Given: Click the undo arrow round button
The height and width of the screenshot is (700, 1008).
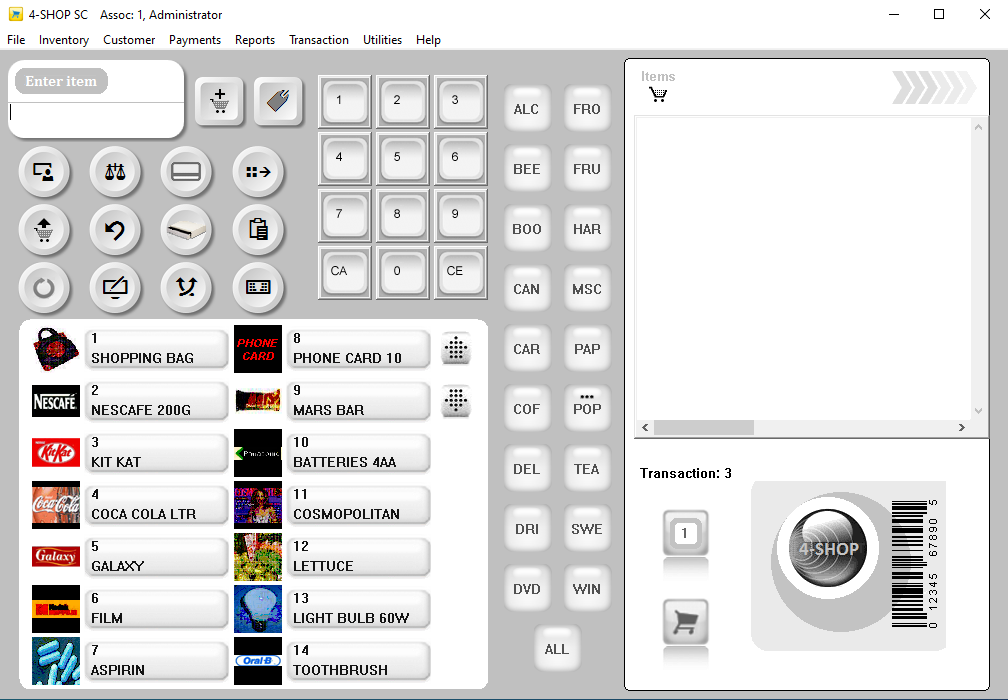Looking at the screenshot, I should click(115, 229).
